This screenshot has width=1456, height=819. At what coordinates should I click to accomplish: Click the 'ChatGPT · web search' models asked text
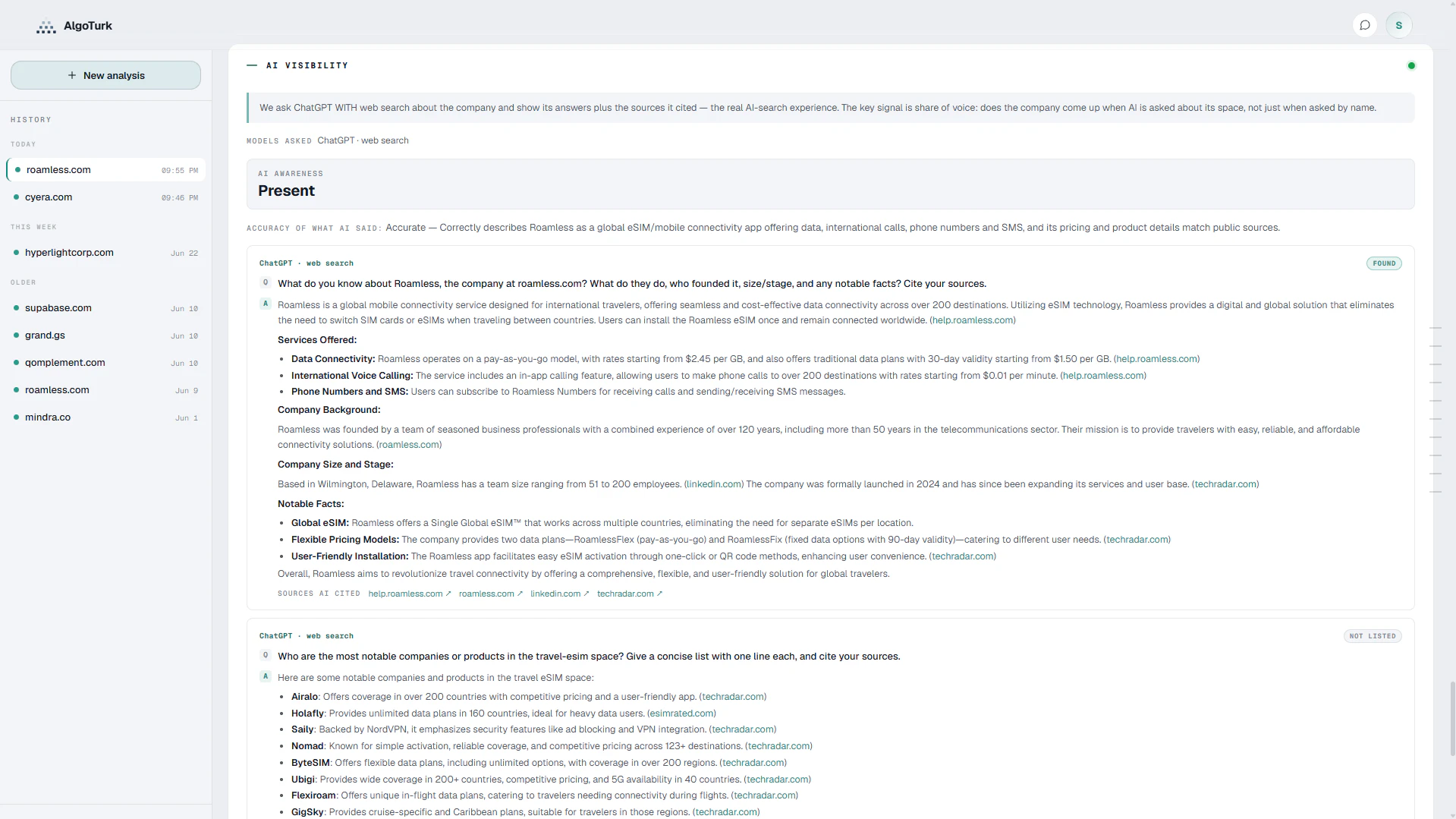point(363,140)
